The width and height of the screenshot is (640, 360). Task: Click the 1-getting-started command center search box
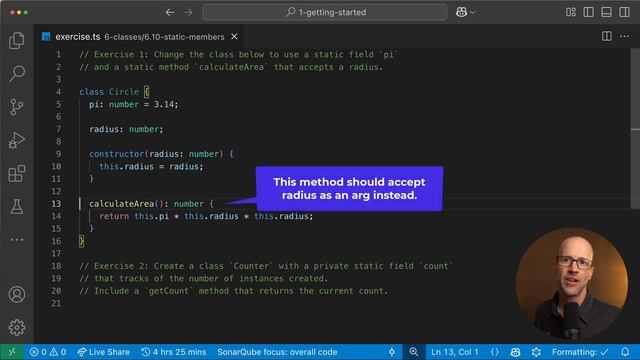(x=325, y=12)
